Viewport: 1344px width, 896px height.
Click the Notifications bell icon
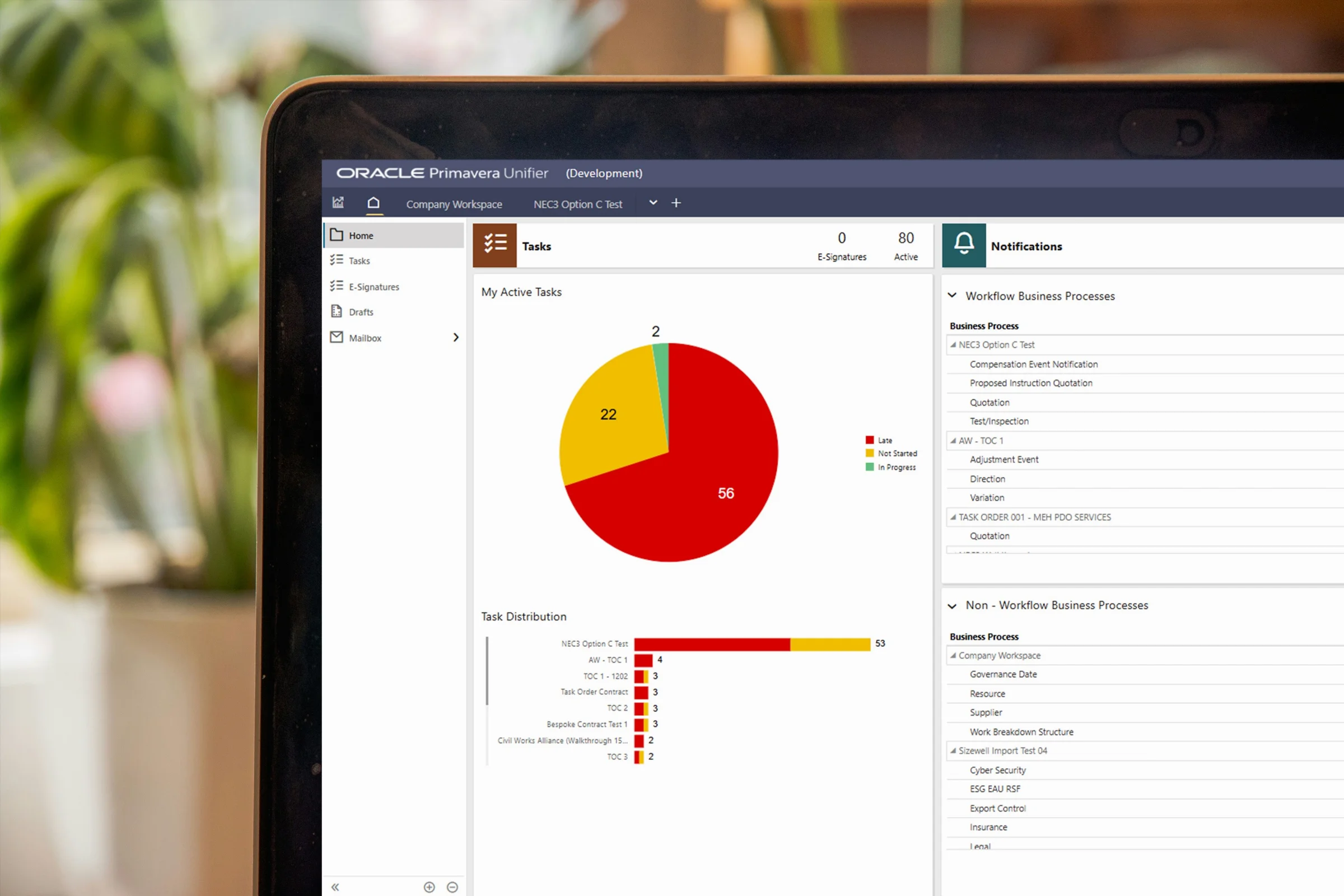tap(964, 245)
